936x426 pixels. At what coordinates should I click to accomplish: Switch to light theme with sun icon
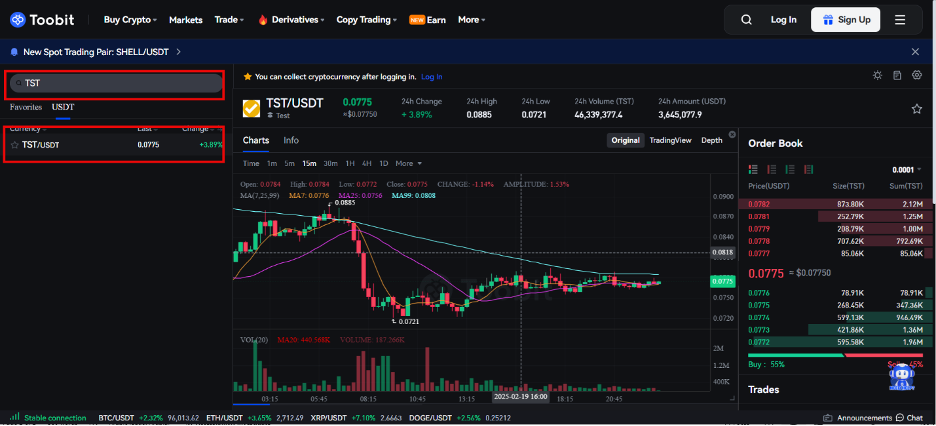click(877, 75)
